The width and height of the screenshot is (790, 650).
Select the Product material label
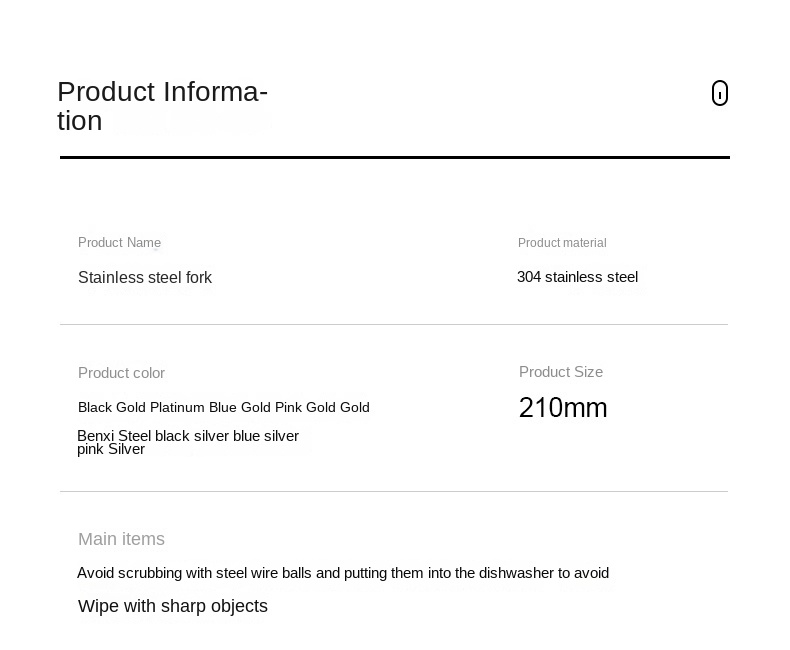(562, 243)
